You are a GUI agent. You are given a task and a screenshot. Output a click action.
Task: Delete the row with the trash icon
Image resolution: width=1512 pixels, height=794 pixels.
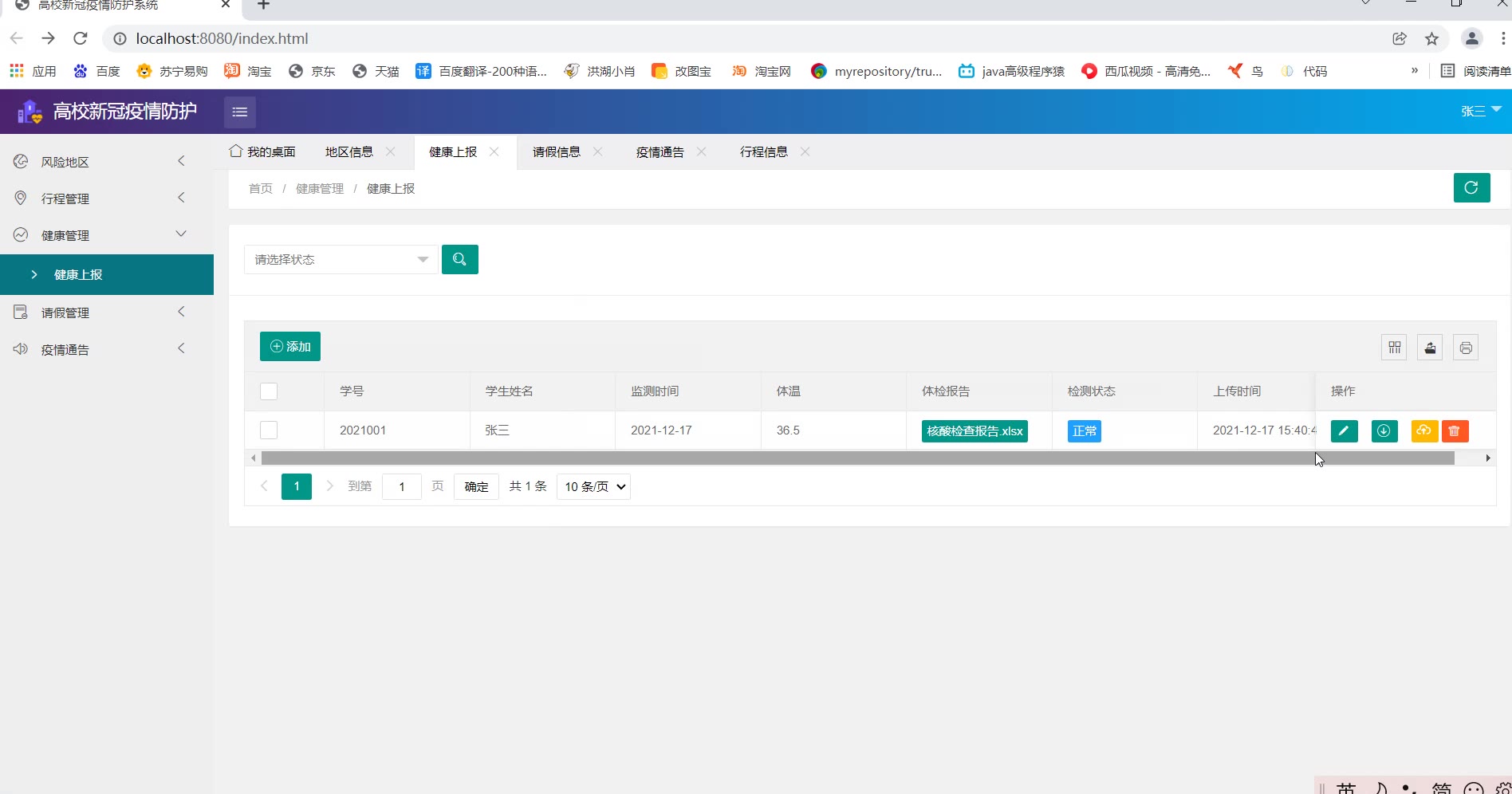[1455, 431]
